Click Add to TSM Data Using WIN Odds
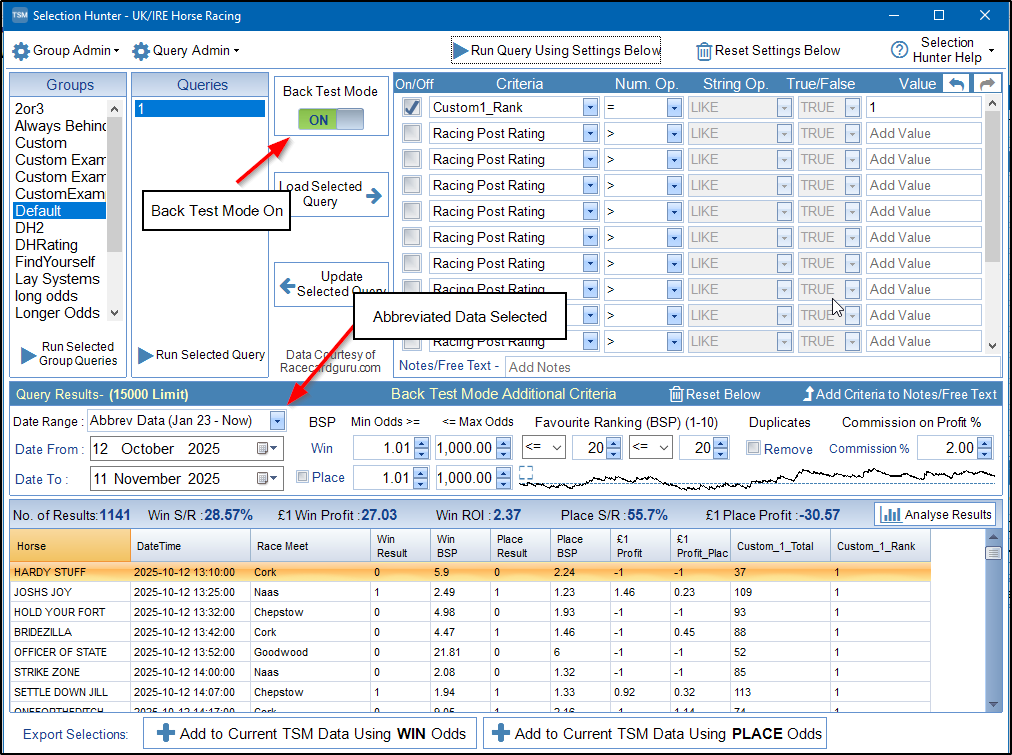The width and height of the screenshot is (1012, 755). coord(310,733)
